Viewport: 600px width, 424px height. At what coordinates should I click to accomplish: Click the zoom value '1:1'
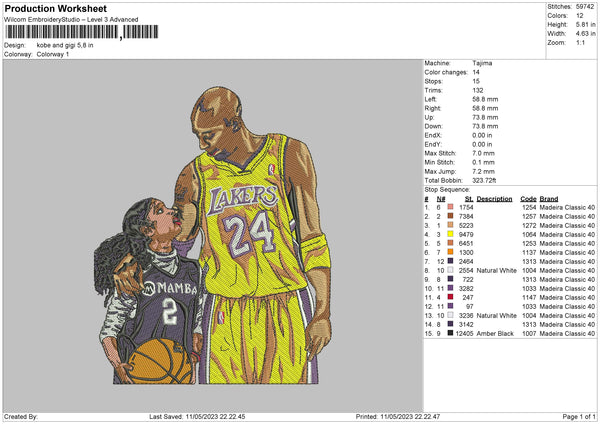(580, 42)
